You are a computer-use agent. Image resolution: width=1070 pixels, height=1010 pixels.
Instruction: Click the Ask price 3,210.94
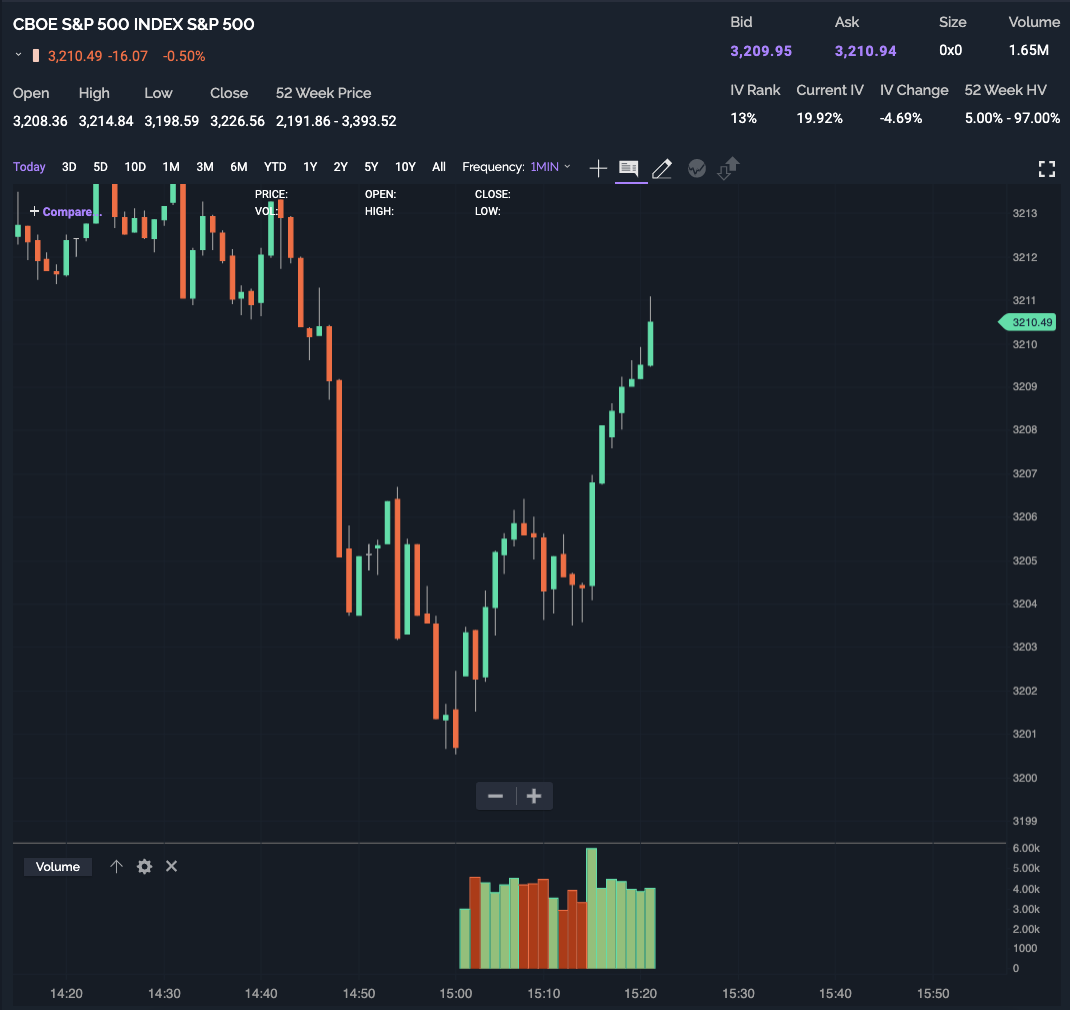(x=865, y=50)
